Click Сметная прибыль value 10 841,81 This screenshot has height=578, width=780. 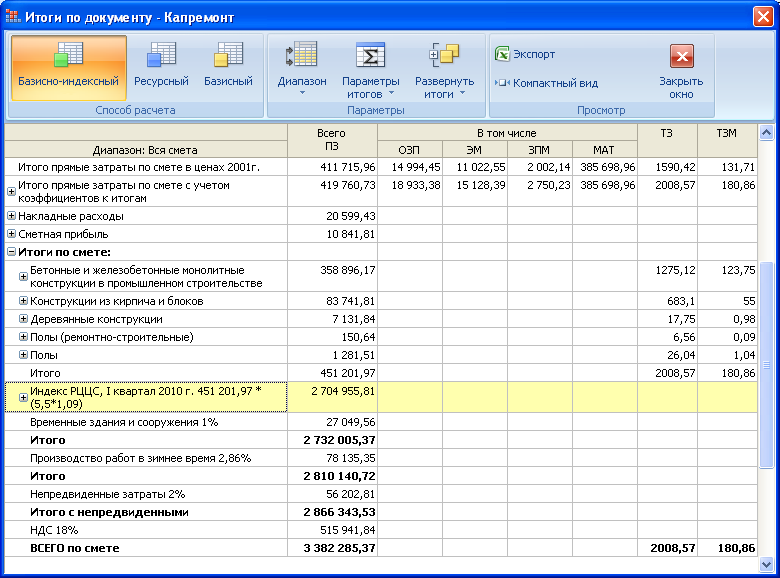(351, 234)
